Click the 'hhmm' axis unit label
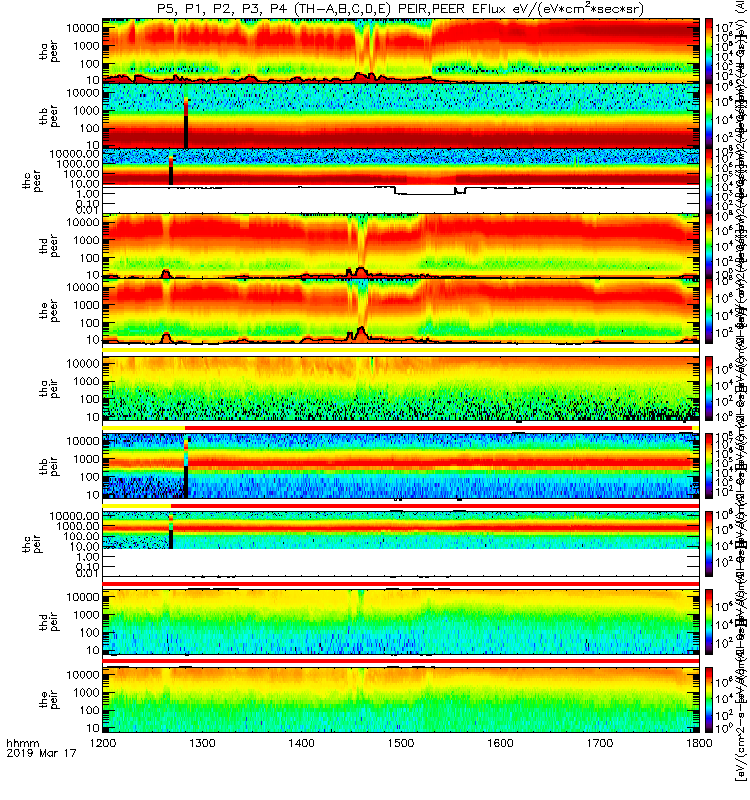 tap(23, 743)
